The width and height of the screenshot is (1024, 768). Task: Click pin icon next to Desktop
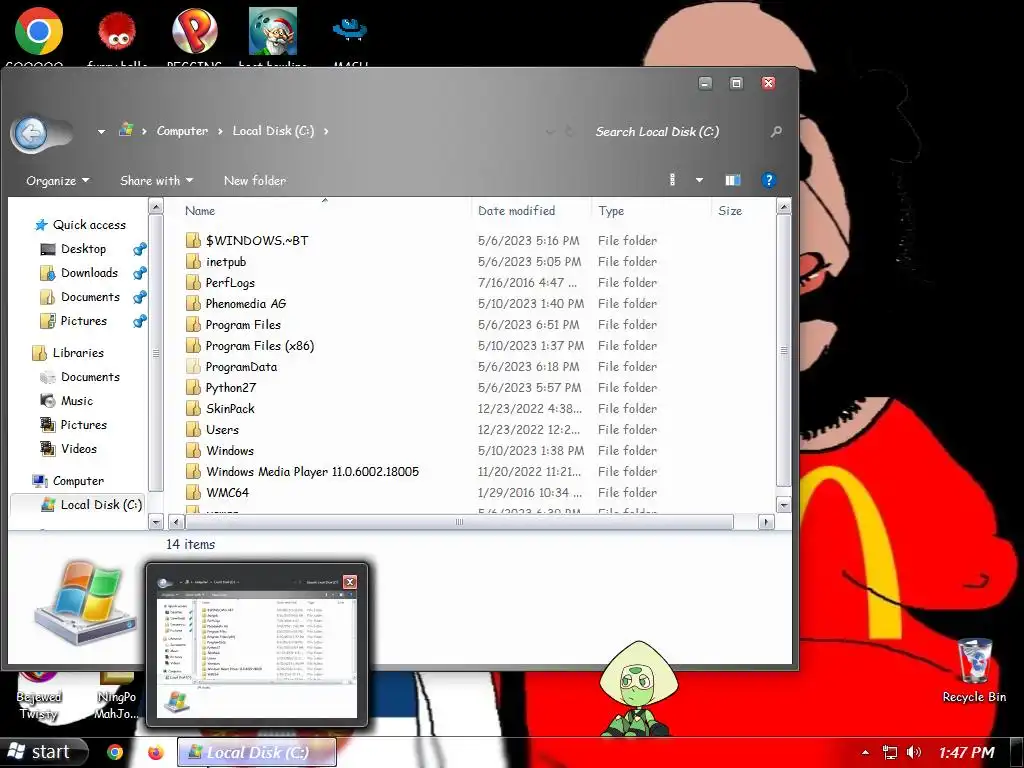(x=140, y=249)
